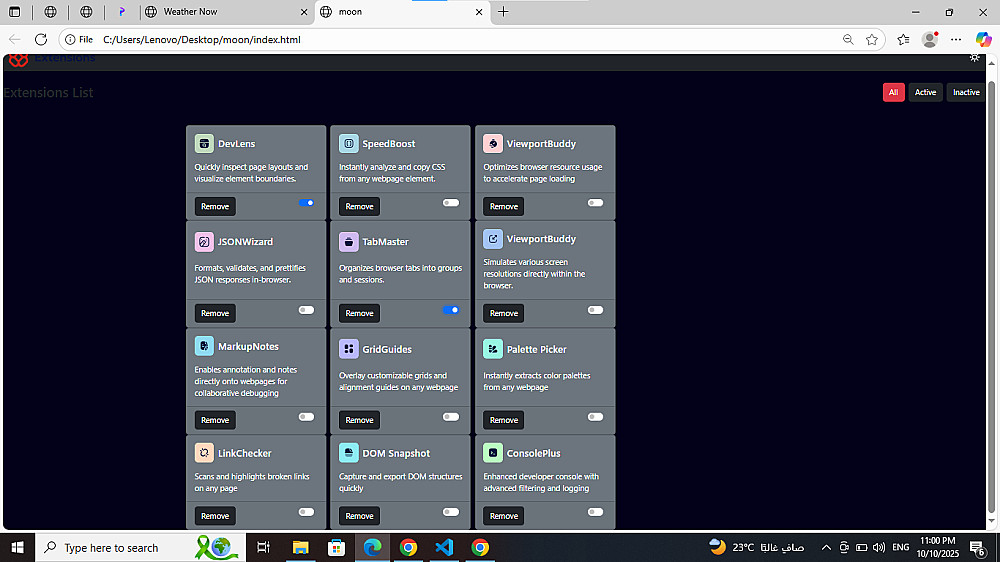Remove the GridGuides extension
The height and width of the screenshot is (562, 1000).
(x=359, y=420)
